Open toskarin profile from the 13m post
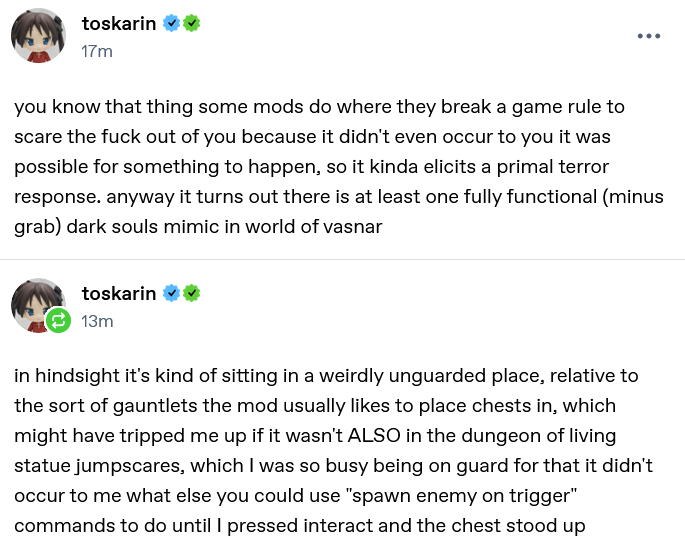685x556 pixels. (x=119, y=293)
